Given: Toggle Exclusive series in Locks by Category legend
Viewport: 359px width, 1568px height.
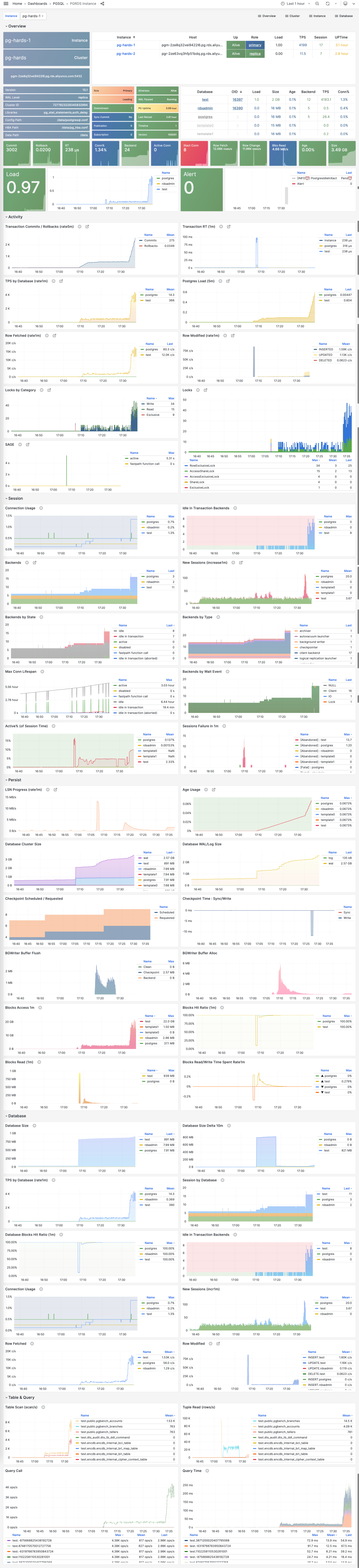Looking at the screenshot, I should pyautogui.click(x=153, y=414).
